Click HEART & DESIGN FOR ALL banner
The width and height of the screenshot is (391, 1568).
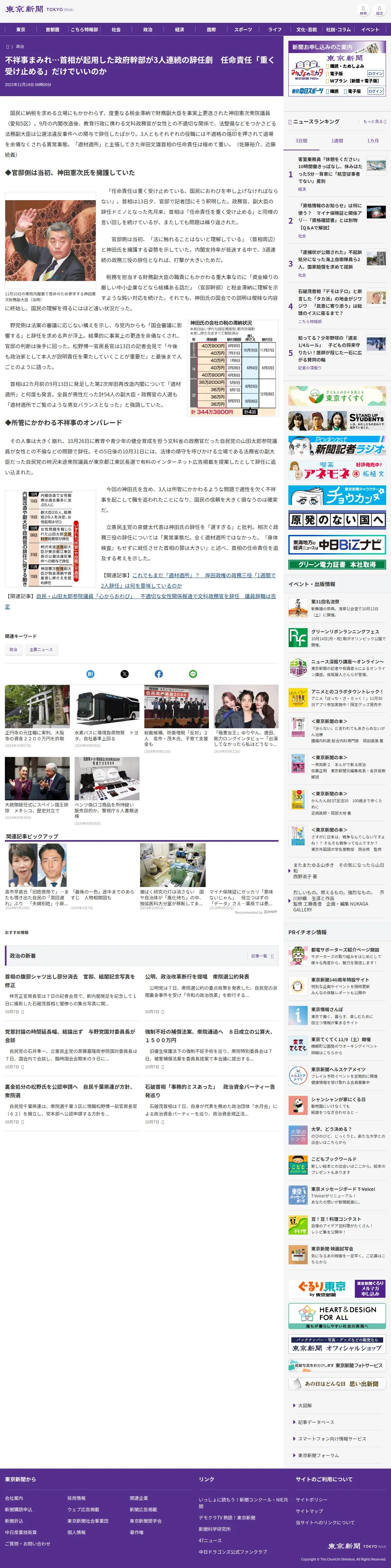[x=337, y=1316]
